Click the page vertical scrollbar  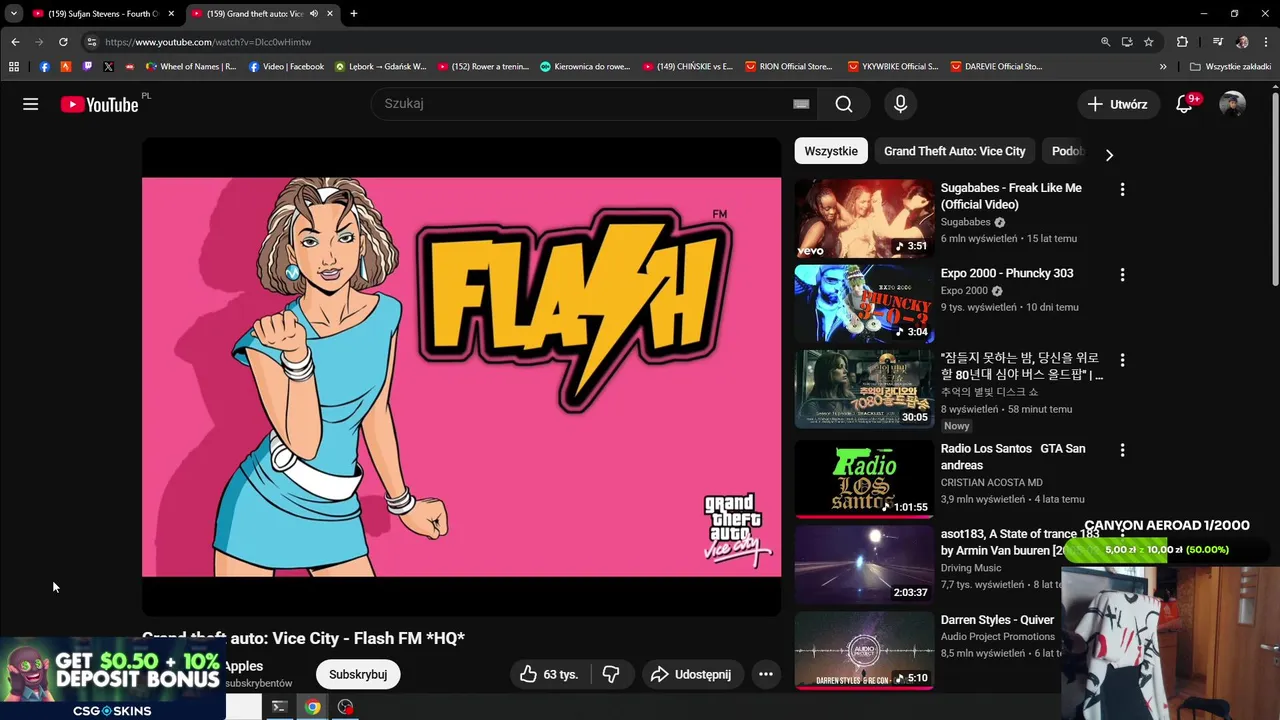(1275, 190)
